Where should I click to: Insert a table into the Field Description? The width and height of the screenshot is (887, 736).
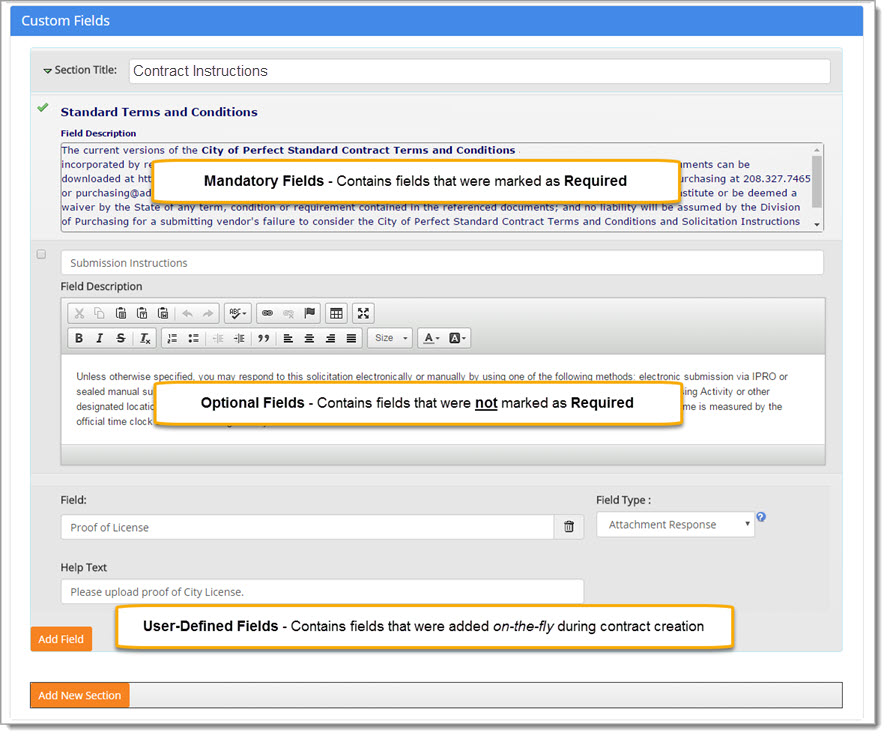[337, 313]
